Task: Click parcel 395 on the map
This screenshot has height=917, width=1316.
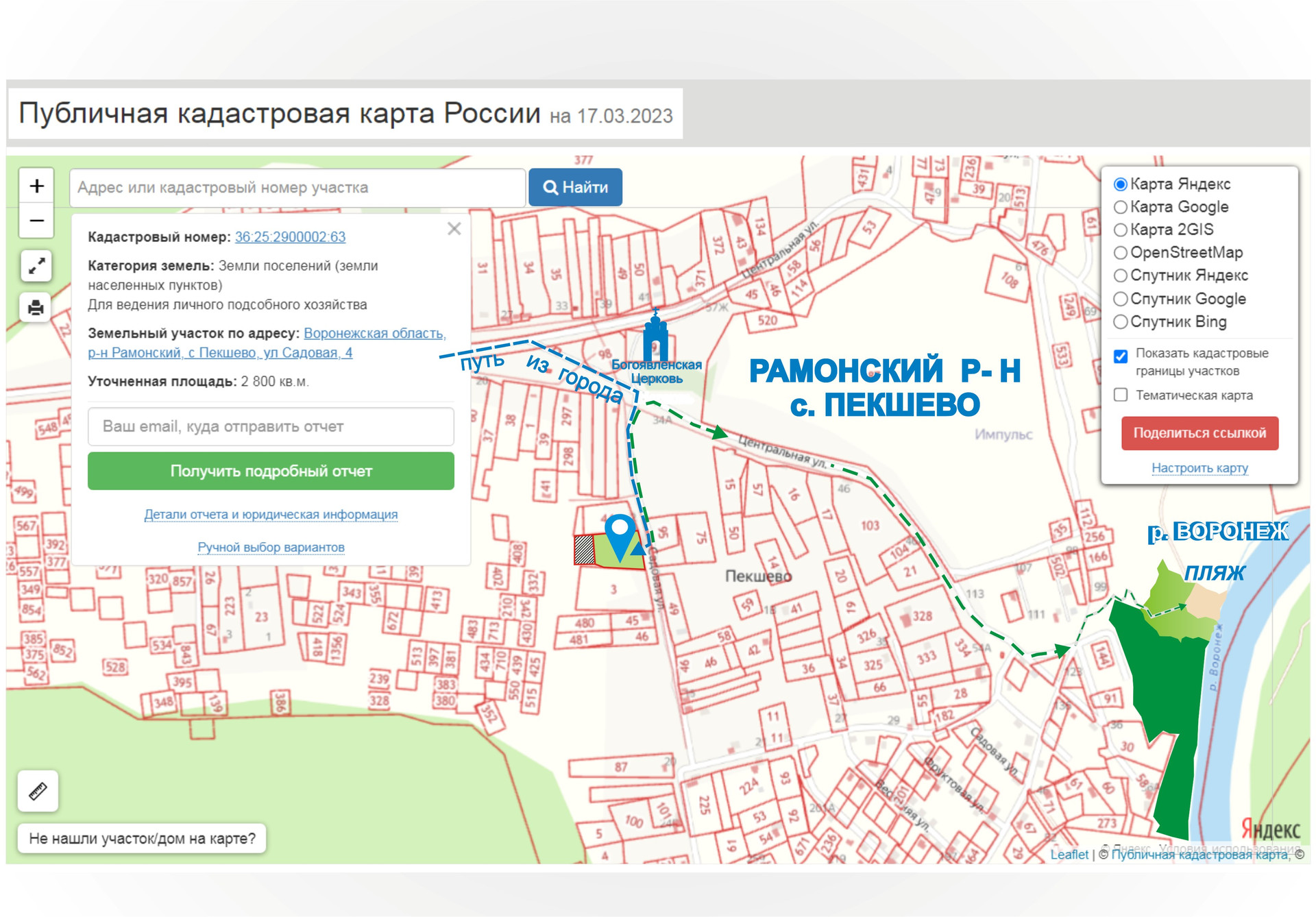Action: click(182, 682)
